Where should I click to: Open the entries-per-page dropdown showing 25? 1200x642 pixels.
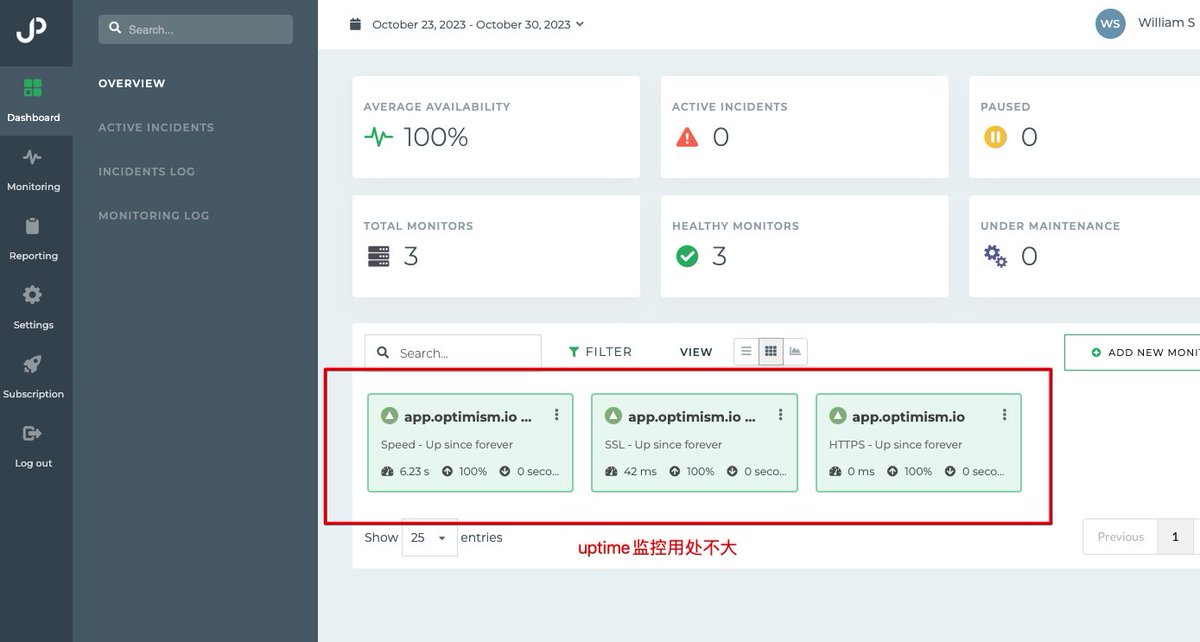[x=430, y=537]
